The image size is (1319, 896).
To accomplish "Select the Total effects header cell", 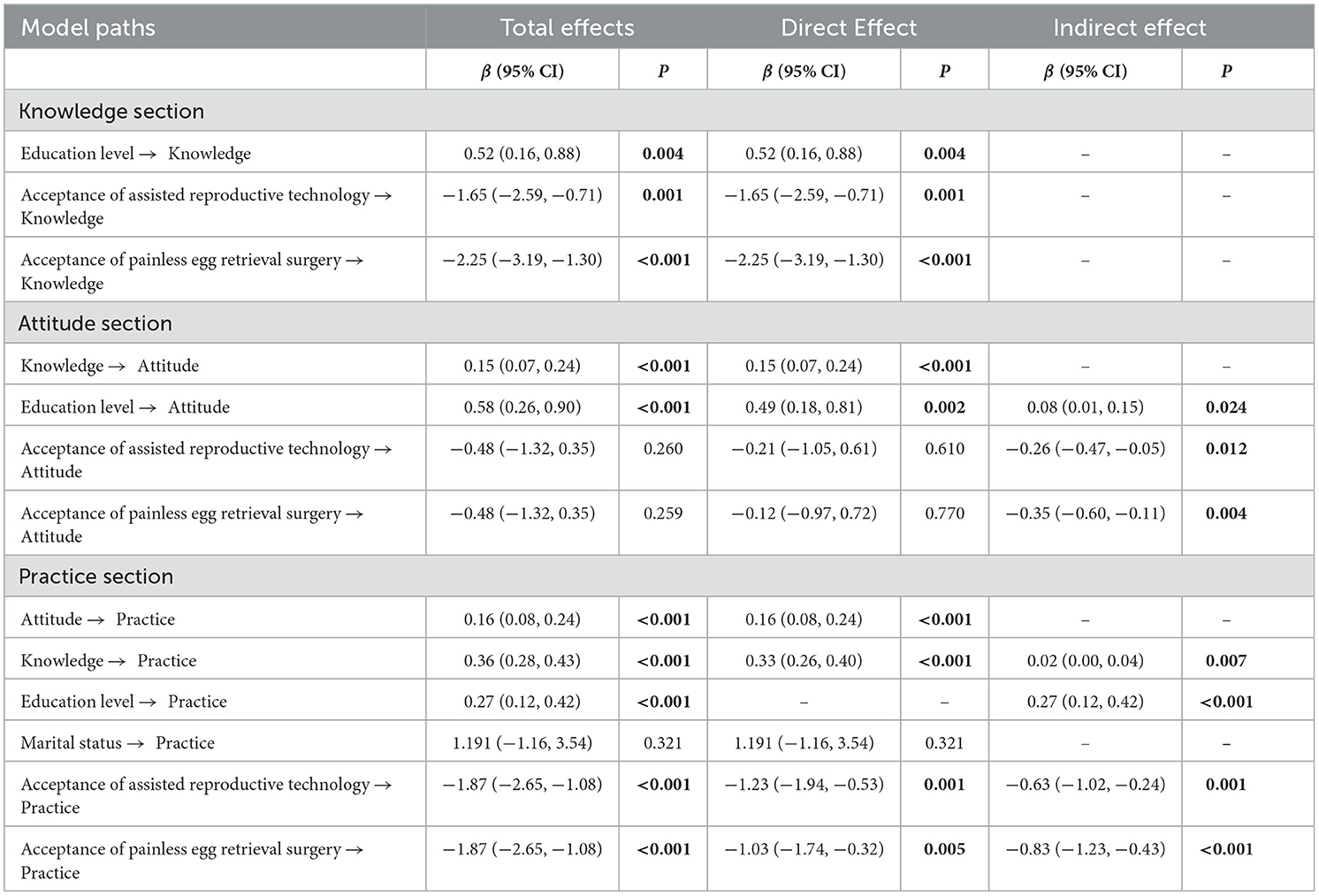I will click(x=567, y=27).
